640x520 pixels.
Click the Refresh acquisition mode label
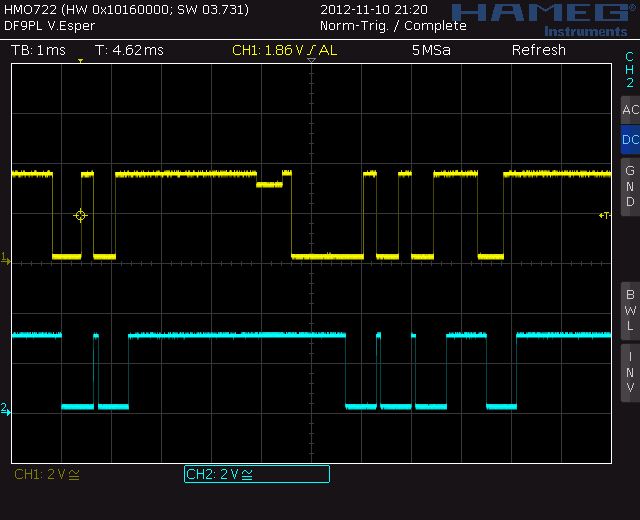(539, 50)
